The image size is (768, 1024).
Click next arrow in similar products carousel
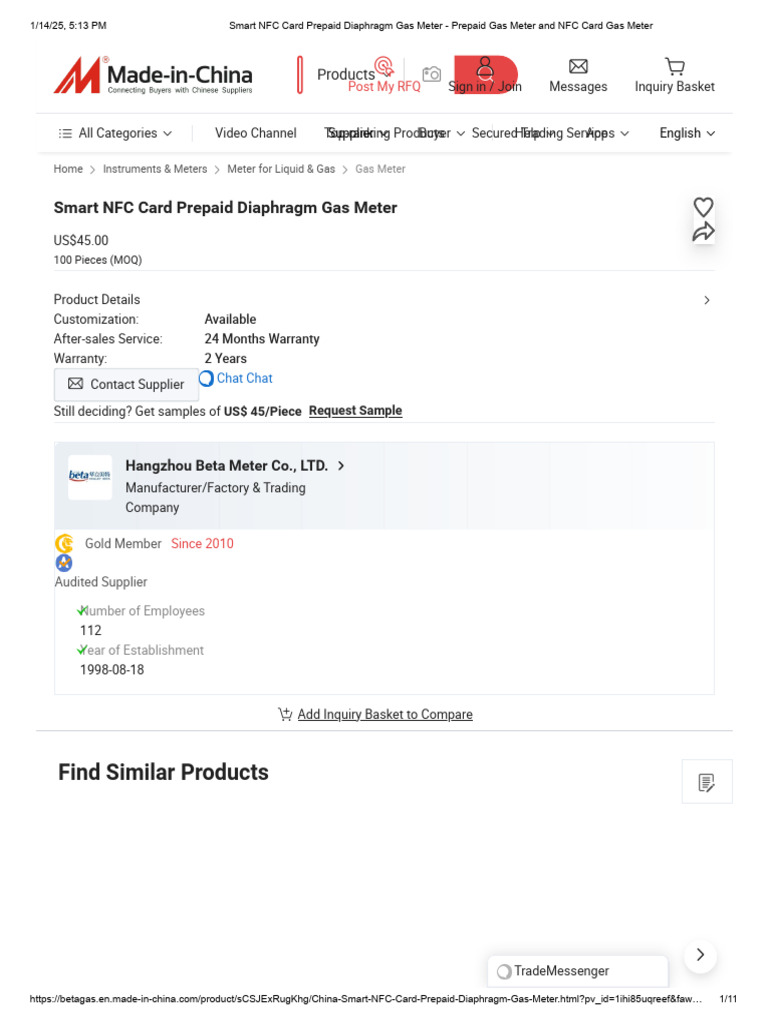[x=700, y=955]
